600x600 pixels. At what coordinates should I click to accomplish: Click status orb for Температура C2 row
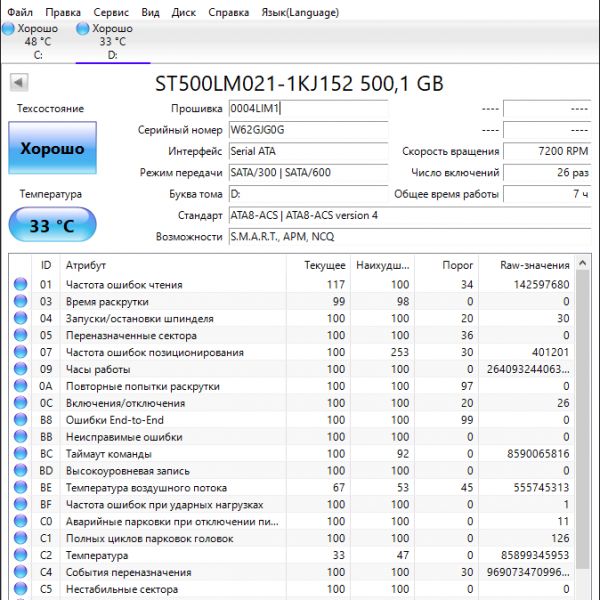tap(20, 555)
